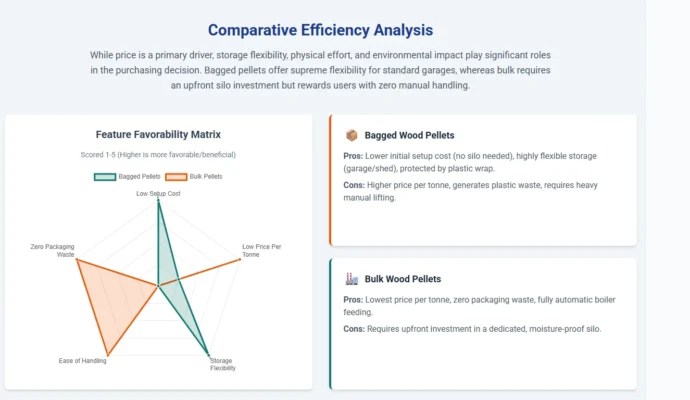Click the Storage Flexibility axis label
This screenshot has height=400, width=690.
[x=222, y=364]
